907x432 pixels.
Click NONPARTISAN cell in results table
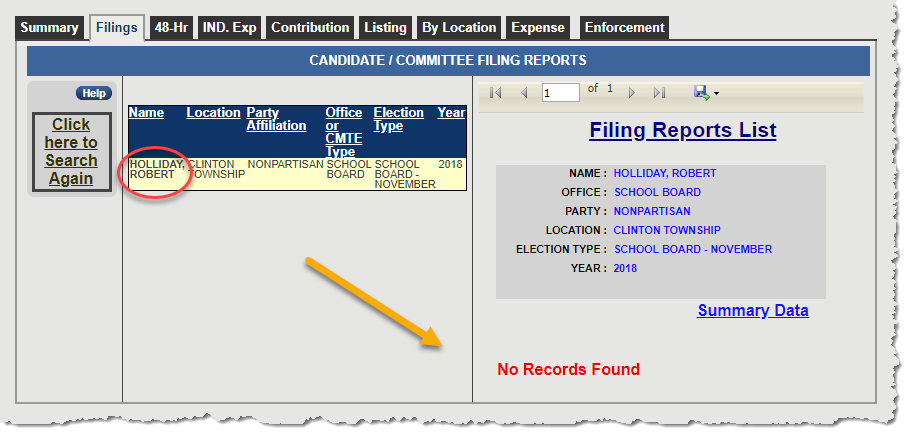tap(286, 164)
